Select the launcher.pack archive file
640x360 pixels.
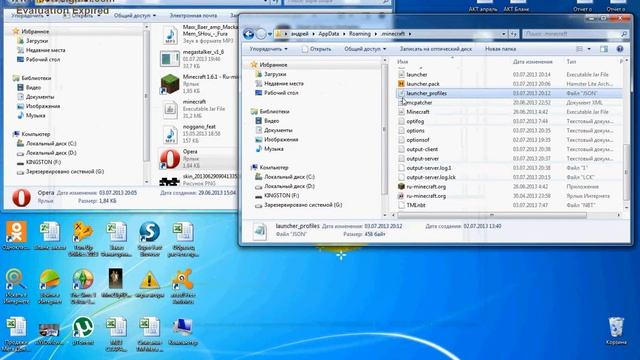[x=423, y=84]
